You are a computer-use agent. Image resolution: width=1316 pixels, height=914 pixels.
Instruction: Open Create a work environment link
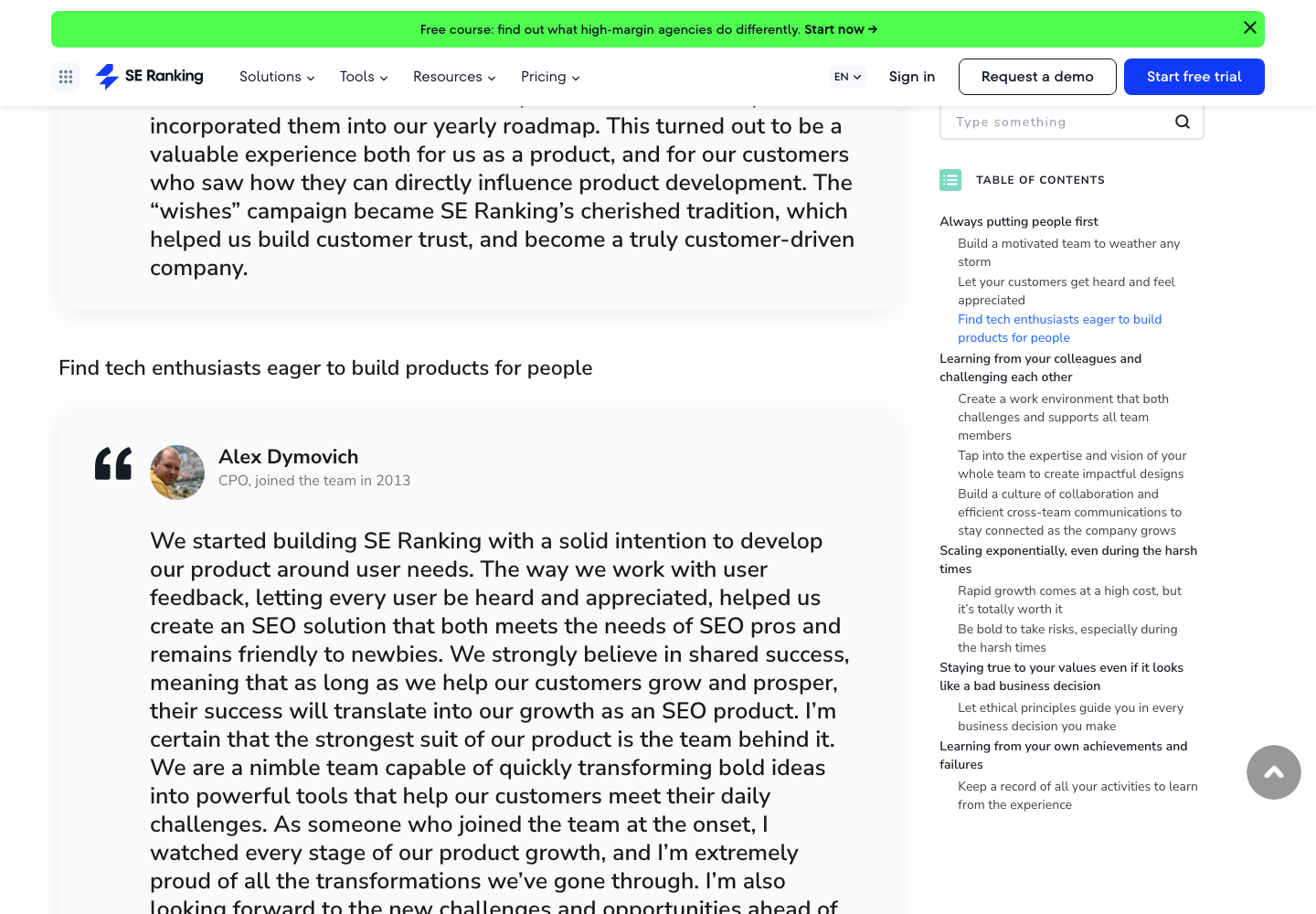pyautogui.click(x=1064, y=417)
